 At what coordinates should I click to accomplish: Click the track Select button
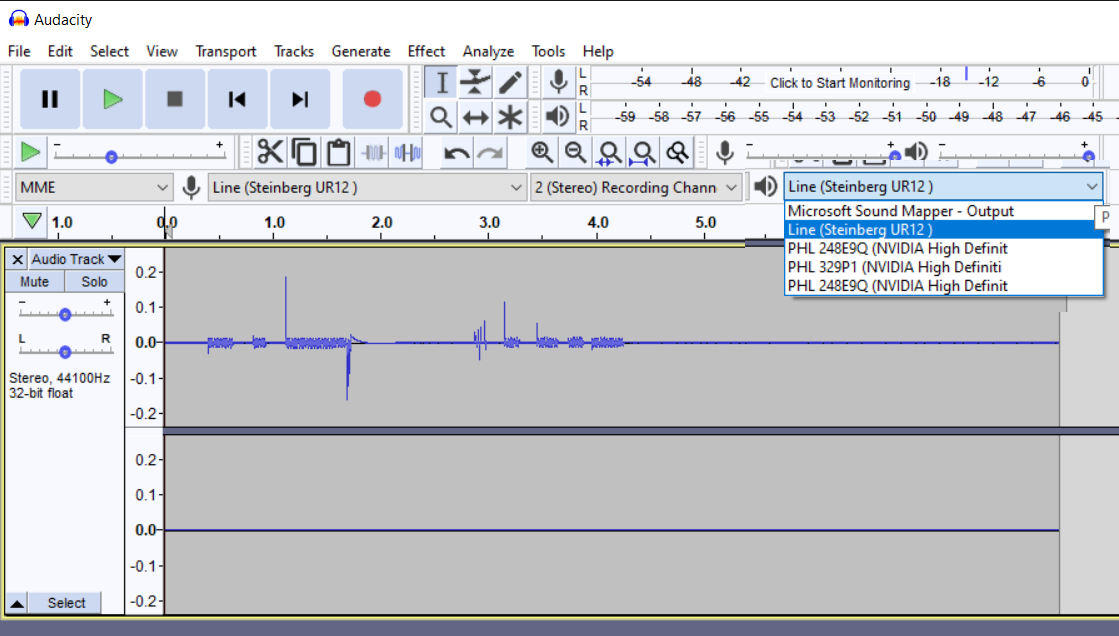(66, 603)
